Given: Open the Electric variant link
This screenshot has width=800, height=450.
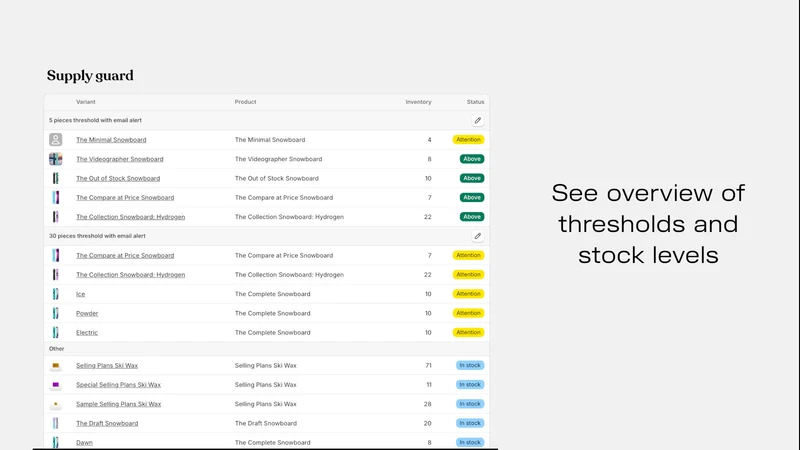Looking at the screenshot, I should [87, 333].
